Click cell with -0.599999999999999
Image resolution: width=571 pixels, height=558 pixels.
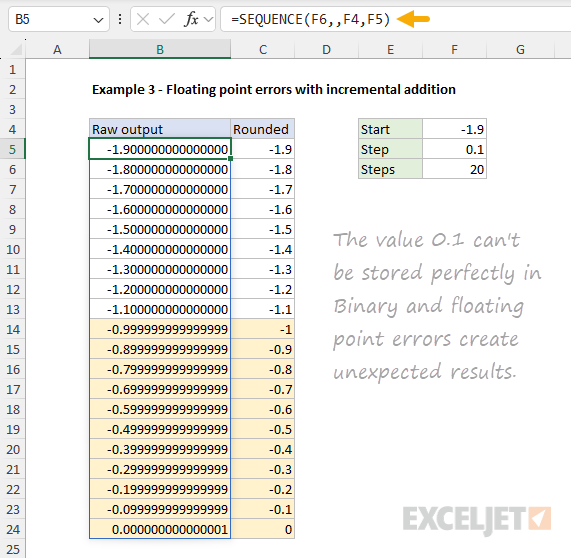160,409
